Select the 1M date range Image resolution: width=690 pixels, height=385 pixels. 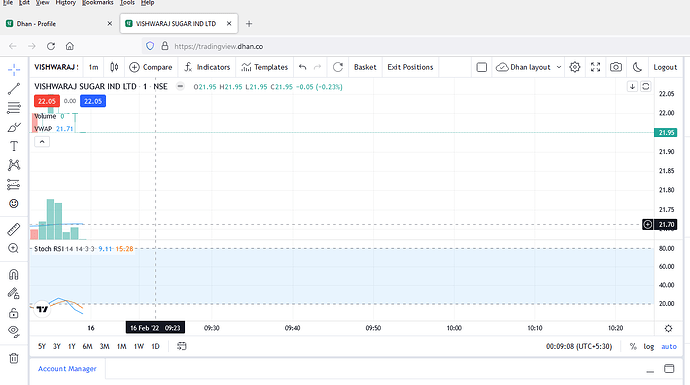point(121,346)
